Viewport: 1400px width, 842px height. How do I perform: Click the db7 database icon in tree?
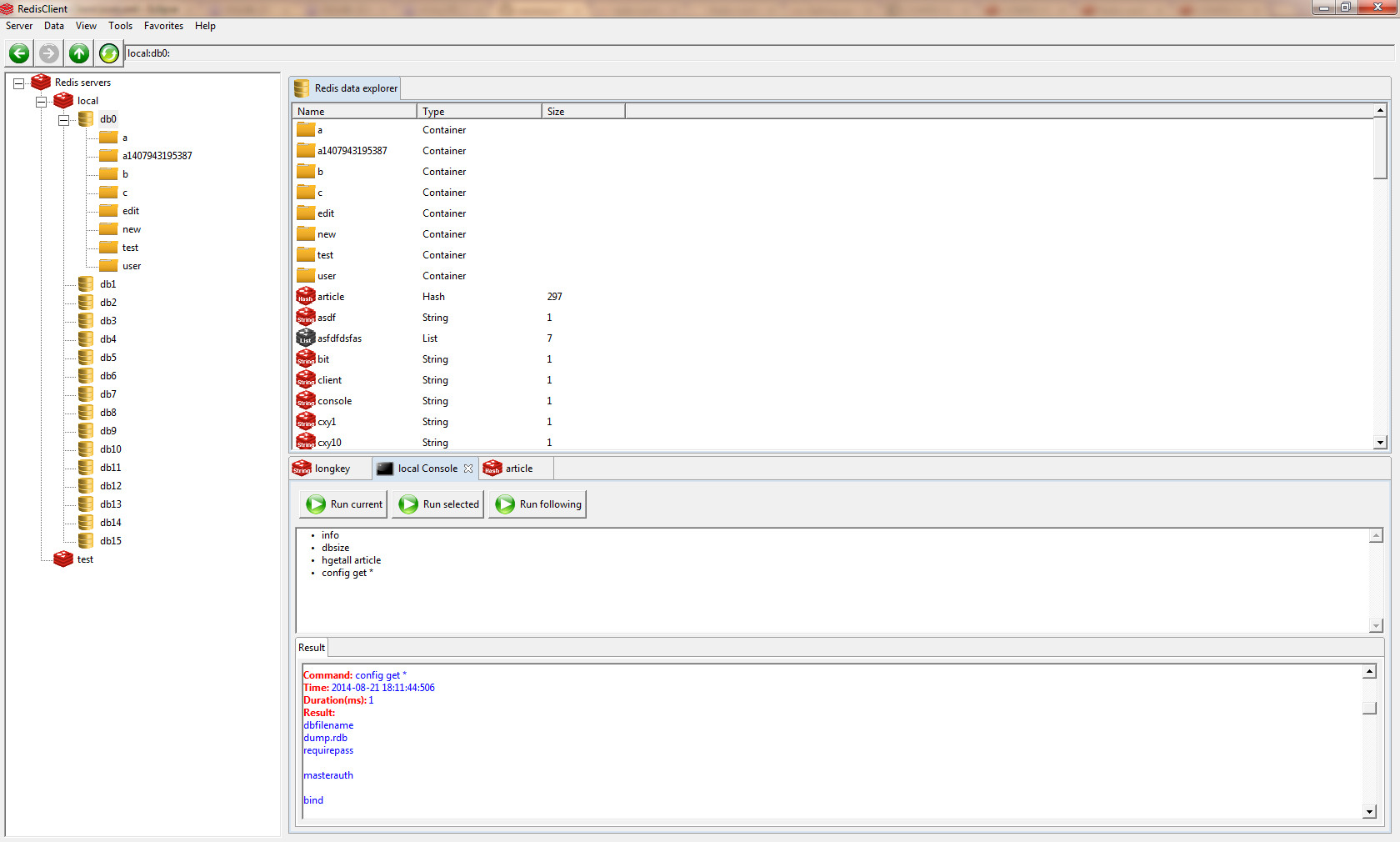coord(86,393)
